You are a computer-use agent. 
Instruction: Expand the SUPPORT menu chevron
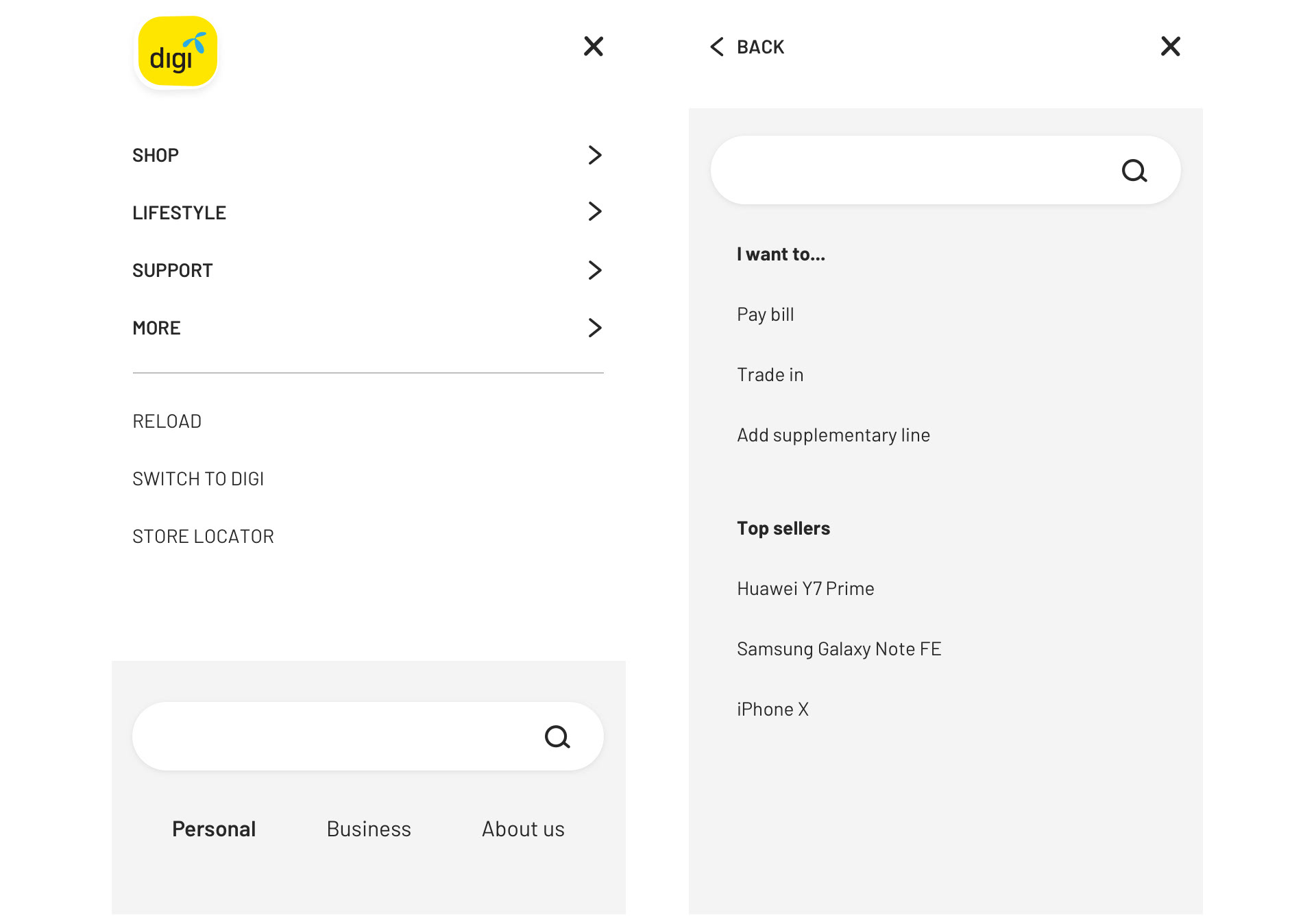tap(594, 270)
